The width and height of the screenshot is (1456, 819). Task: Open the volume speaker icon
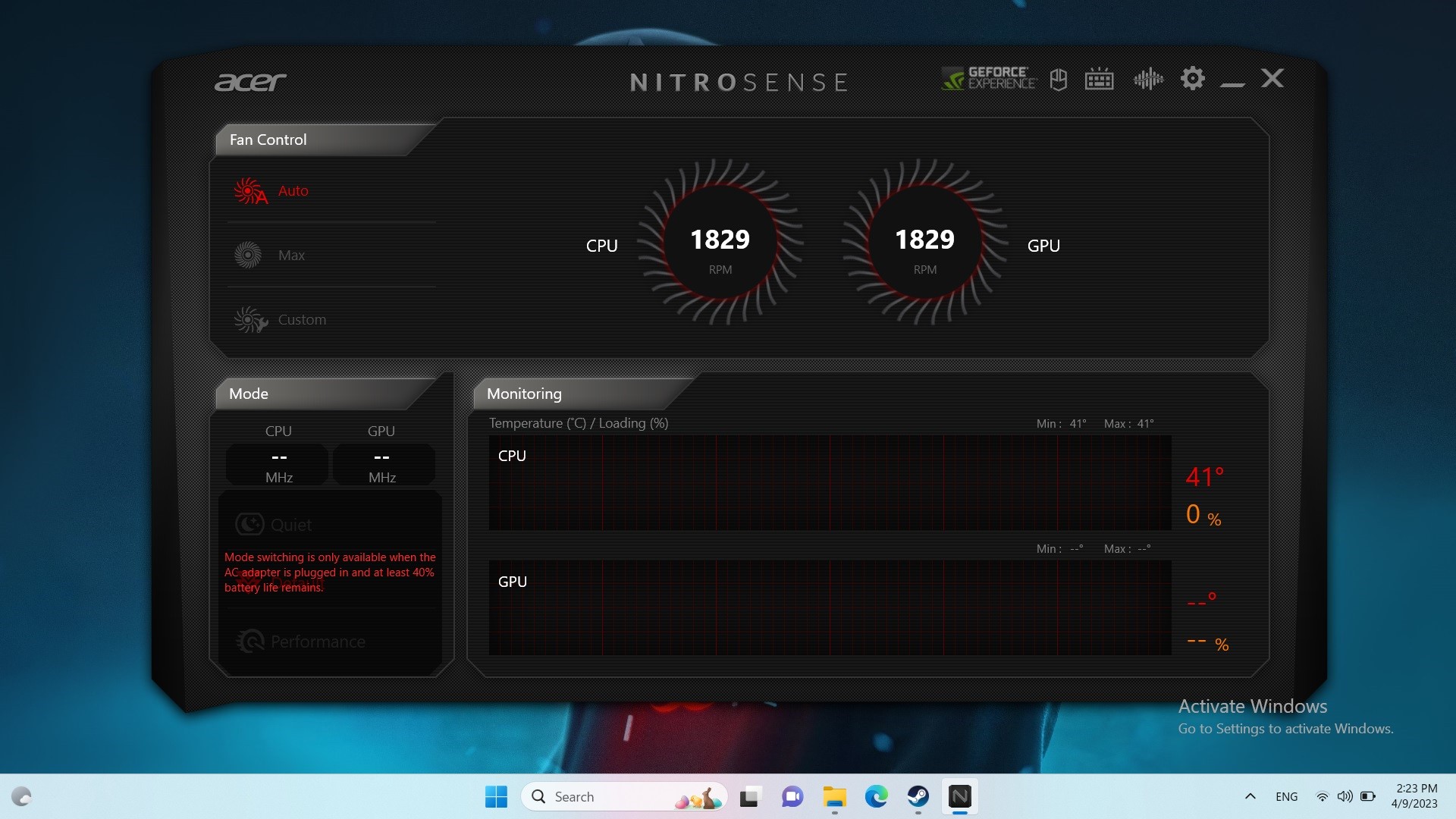1345,797
